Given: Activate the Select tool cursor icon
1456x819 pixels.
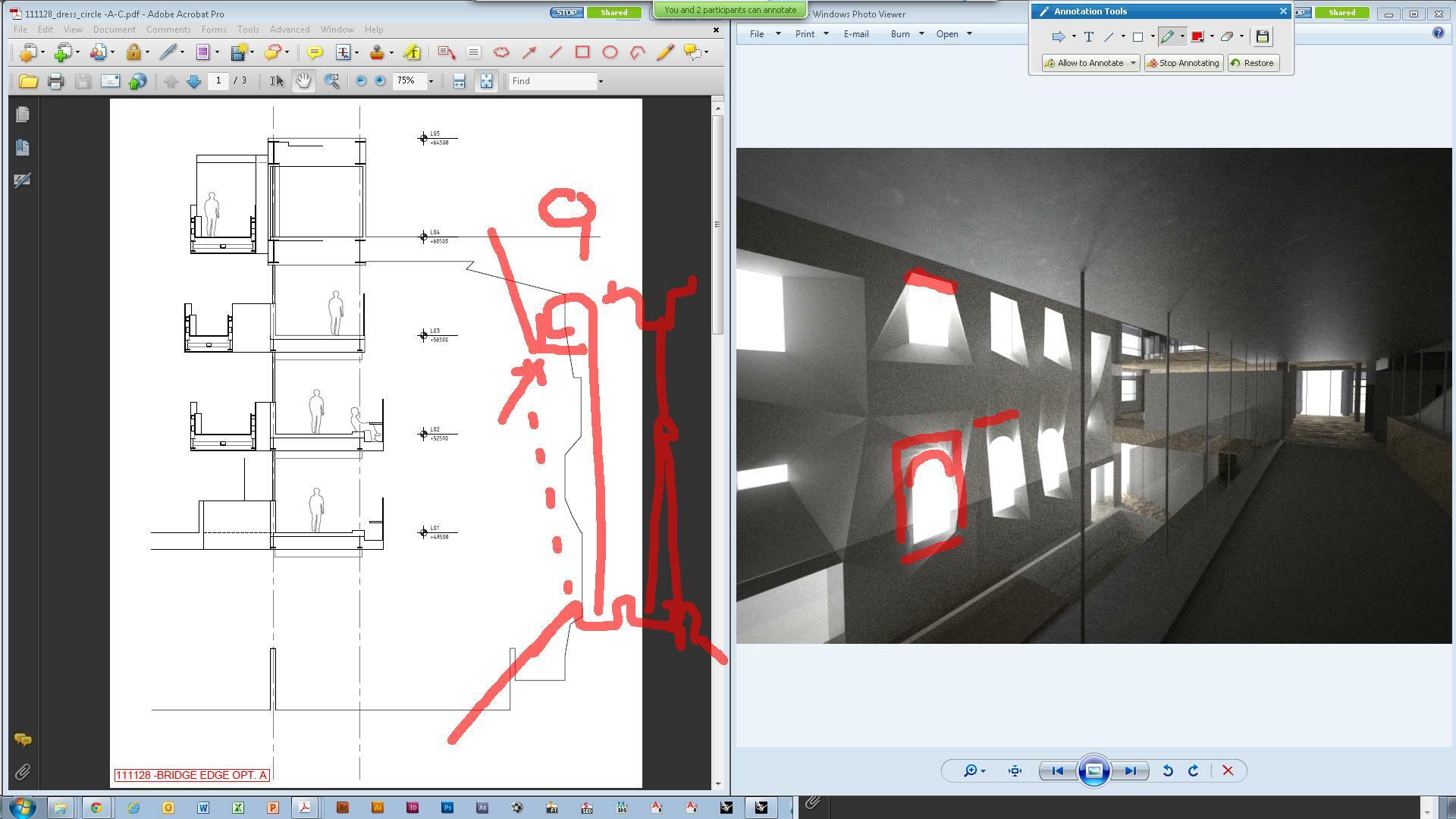Looking at the screenshot, I should point(277,81).
